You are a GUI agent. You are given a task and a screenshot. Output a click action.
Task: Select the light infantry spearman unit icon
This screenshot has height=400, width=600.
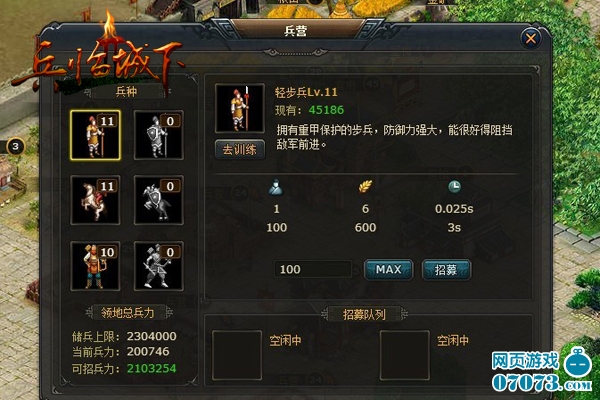95,135
